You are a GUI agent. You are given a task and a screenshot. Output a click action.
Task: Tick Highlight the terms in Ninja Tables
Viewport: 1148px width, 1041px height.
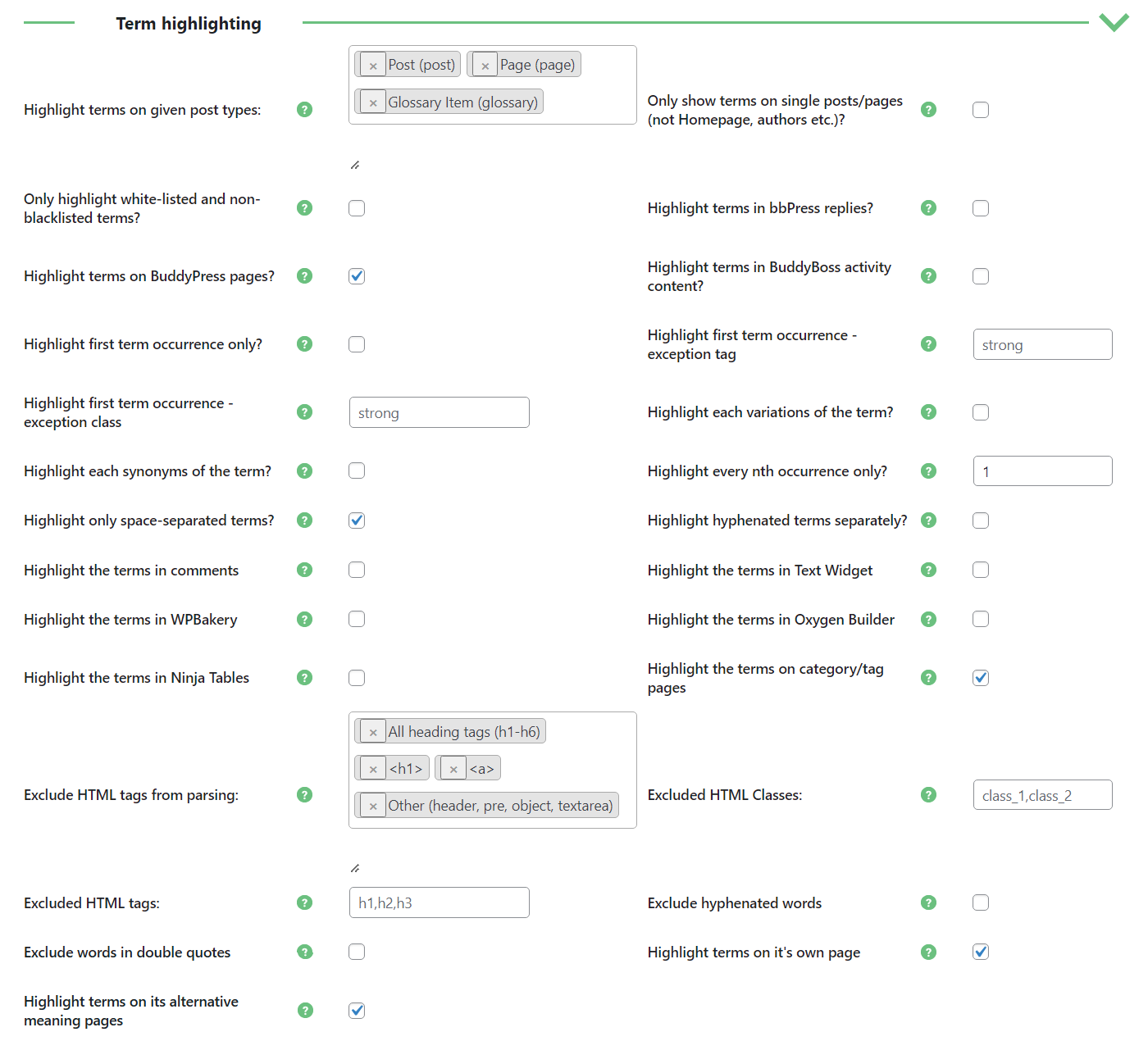pos(357,678)
